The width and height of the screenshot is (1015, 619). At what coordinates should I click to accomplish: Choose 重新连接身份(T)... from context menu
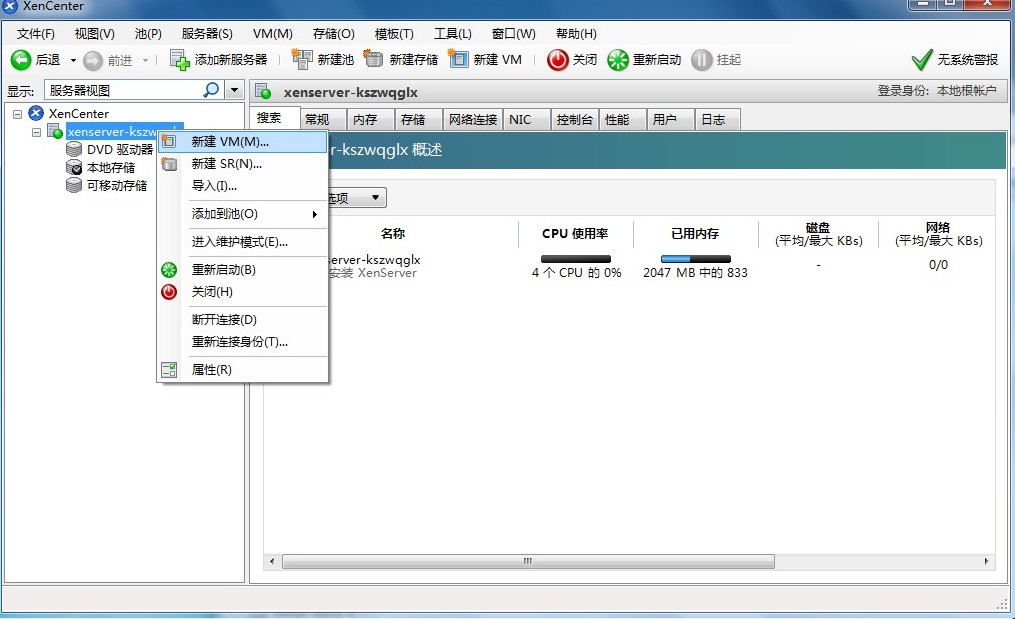pyautogui.click(x=243, y=342)
